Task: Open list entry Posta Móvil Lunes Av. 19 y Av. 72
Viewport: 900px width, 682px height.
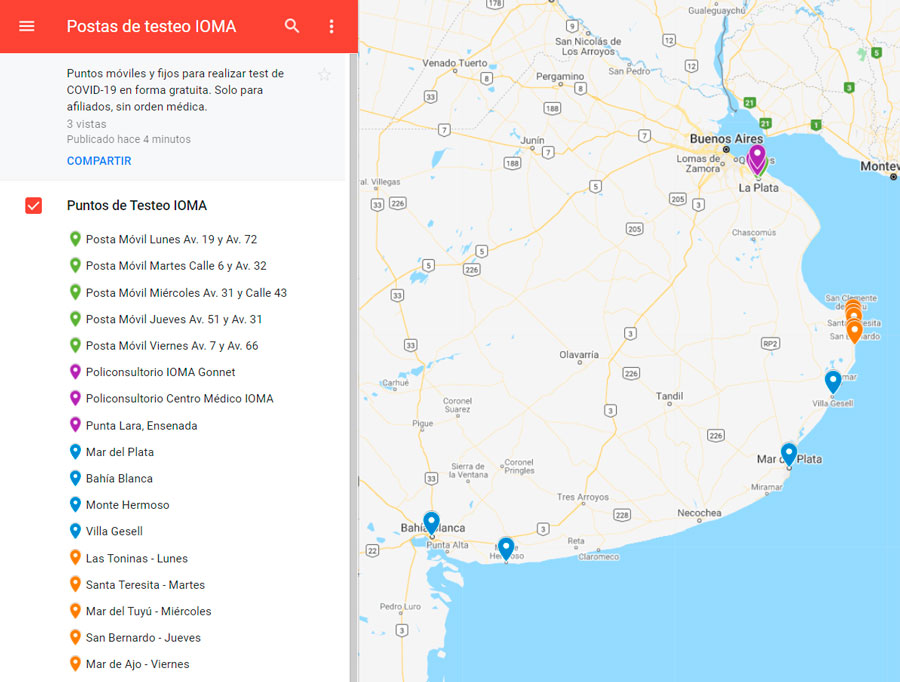Action: (x=172, y=239)
